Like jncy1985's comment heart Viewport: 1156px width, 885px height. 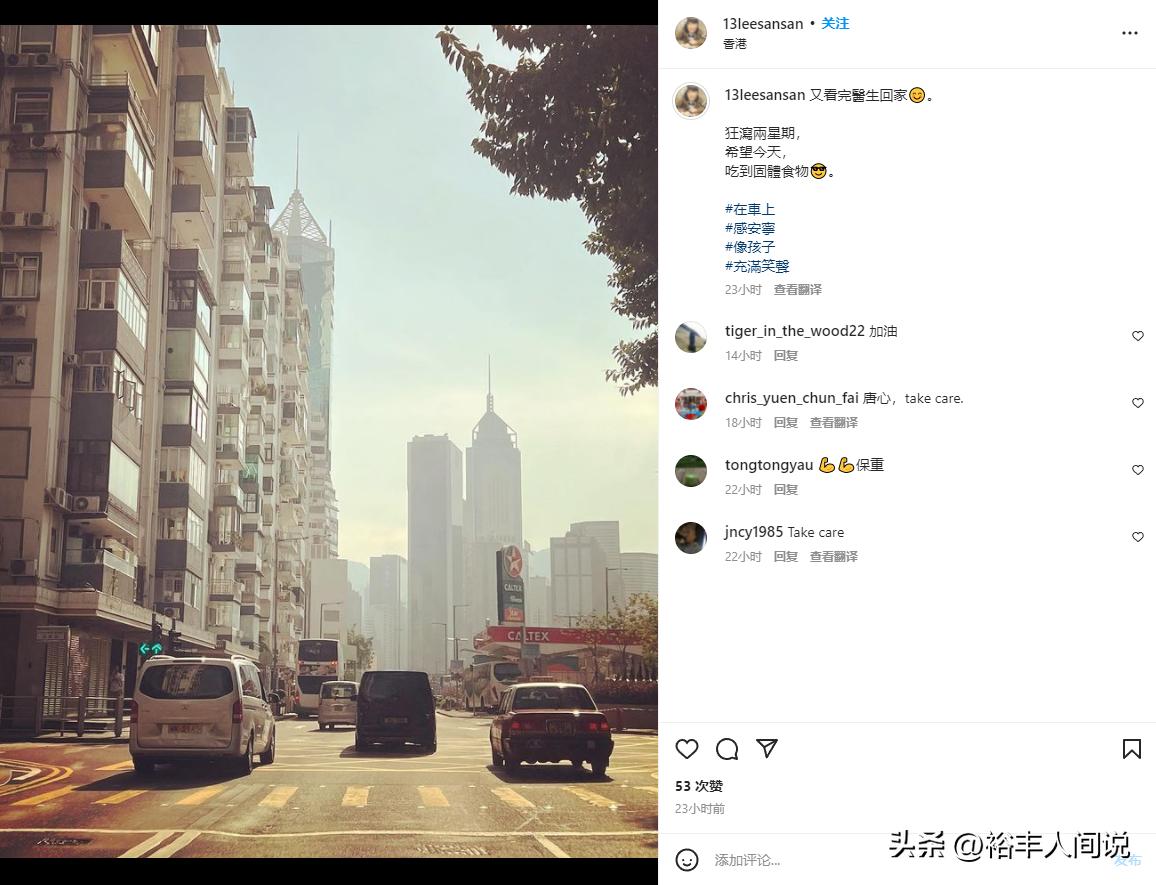1138,537
